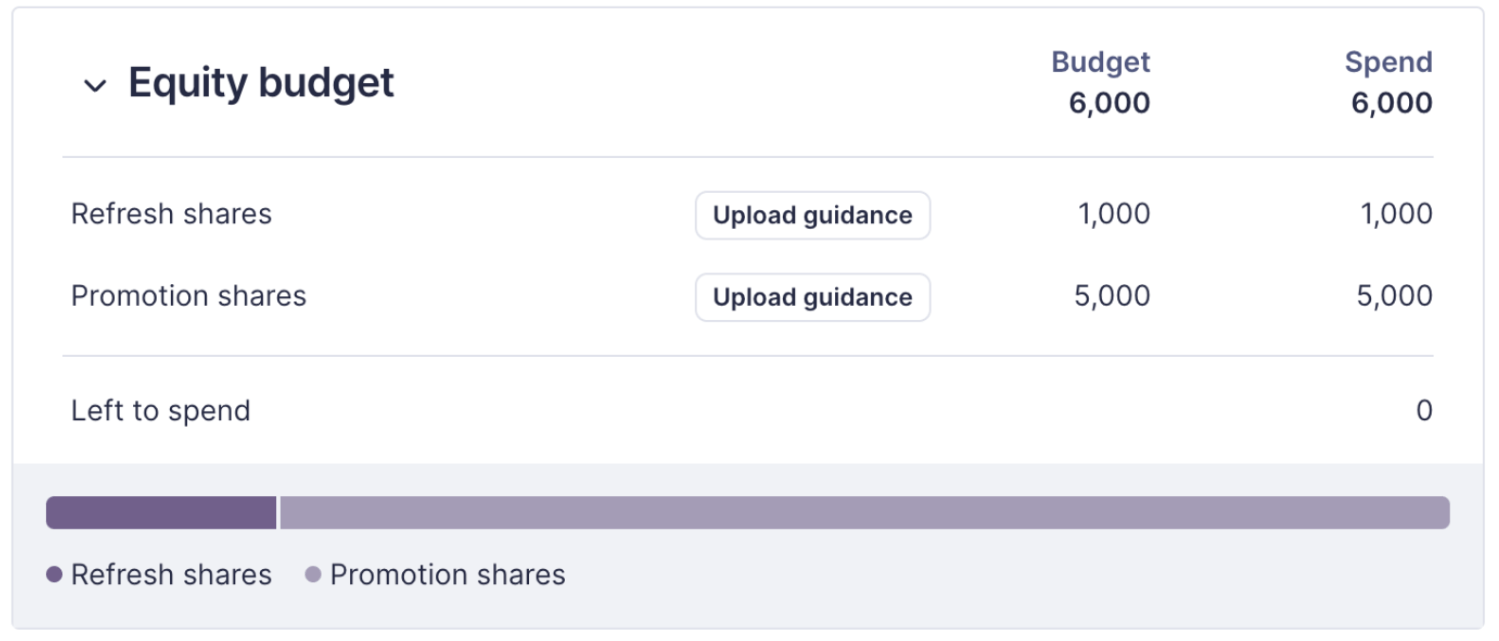
Task: Collapse the Equity budget section chevron
Action: 95,86
